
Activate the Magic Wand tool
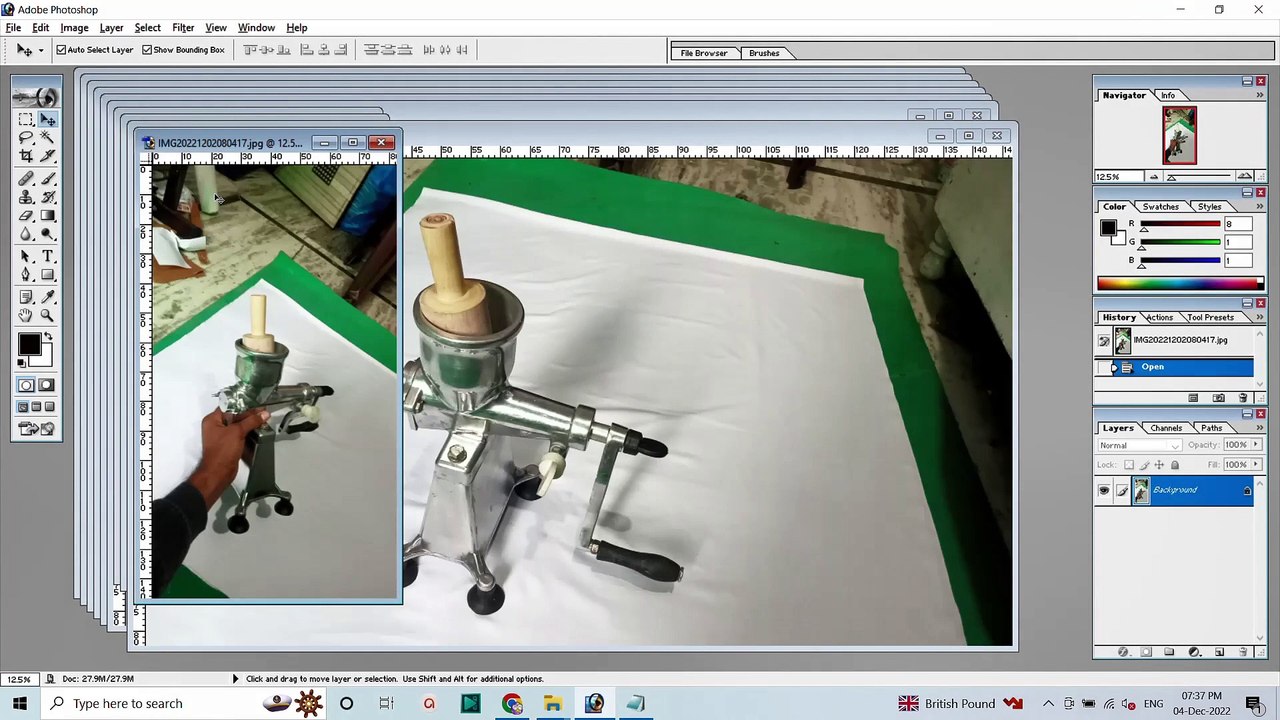47,138
